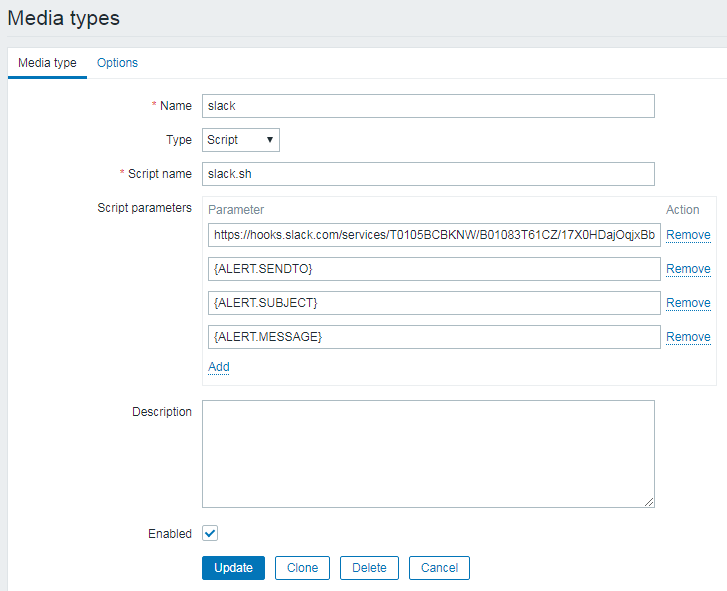Viewport: 727px width, 591px height.
Task: Grab the Description resize handle
Action: pyautogui.click(x=649, y=502)
